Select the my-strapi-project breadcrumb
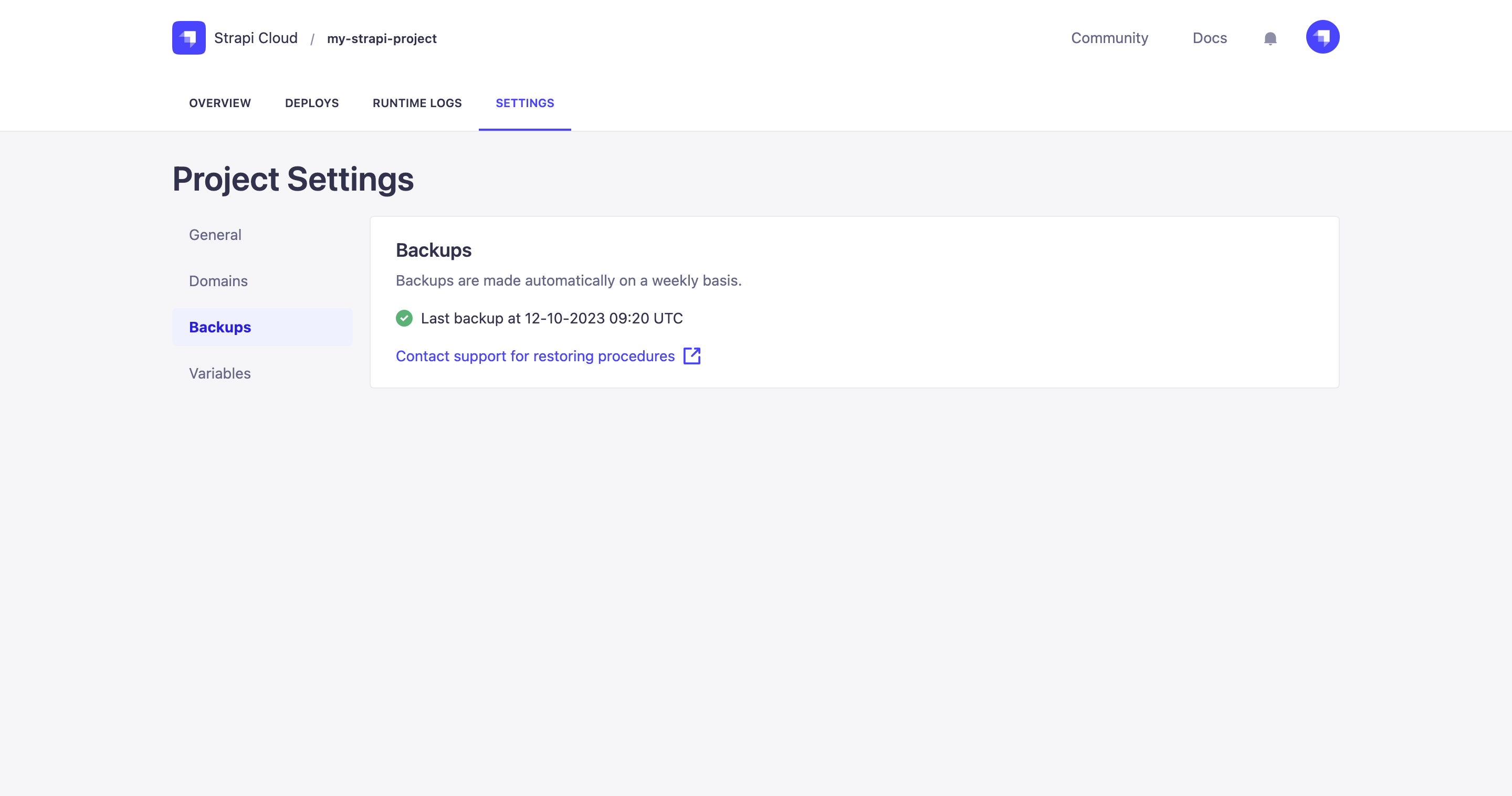Image resolution: width=1512 pixels, height=796 pixels. click(382, 39)
